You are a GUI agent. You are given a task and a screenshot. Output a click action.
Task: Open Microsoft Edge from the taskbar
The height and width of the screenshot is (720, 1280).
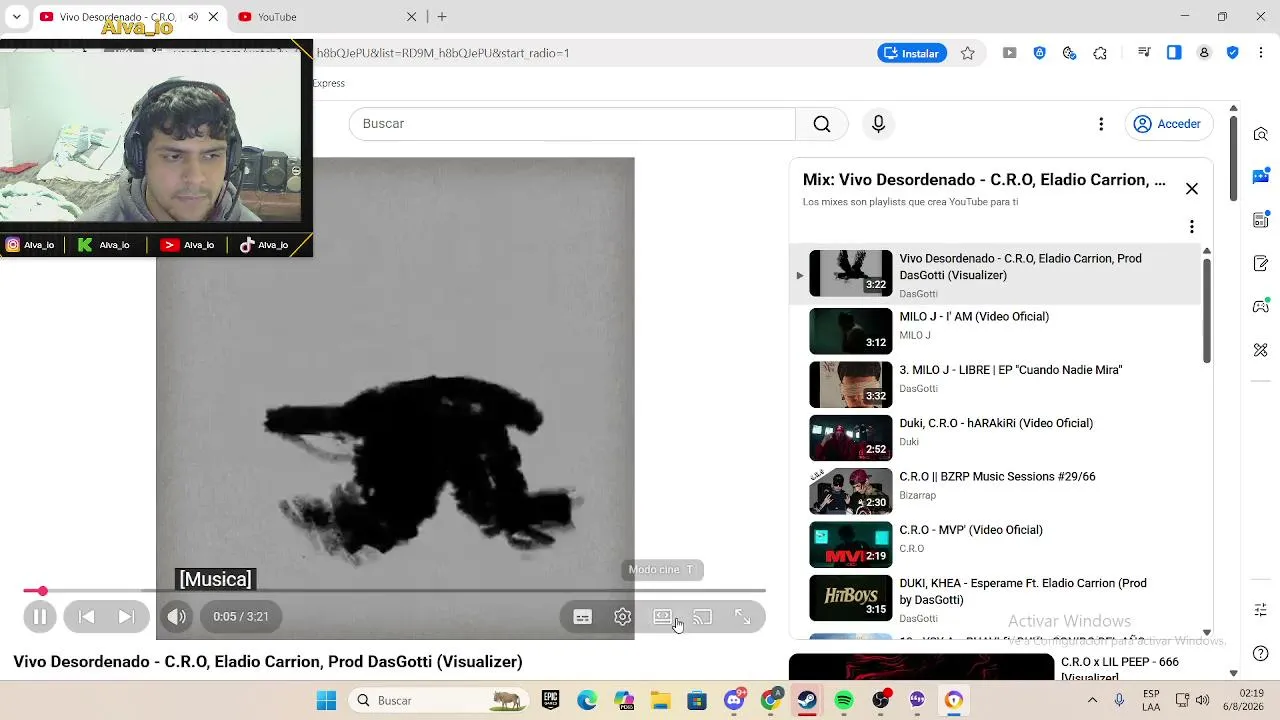click(x=587, y=701)
